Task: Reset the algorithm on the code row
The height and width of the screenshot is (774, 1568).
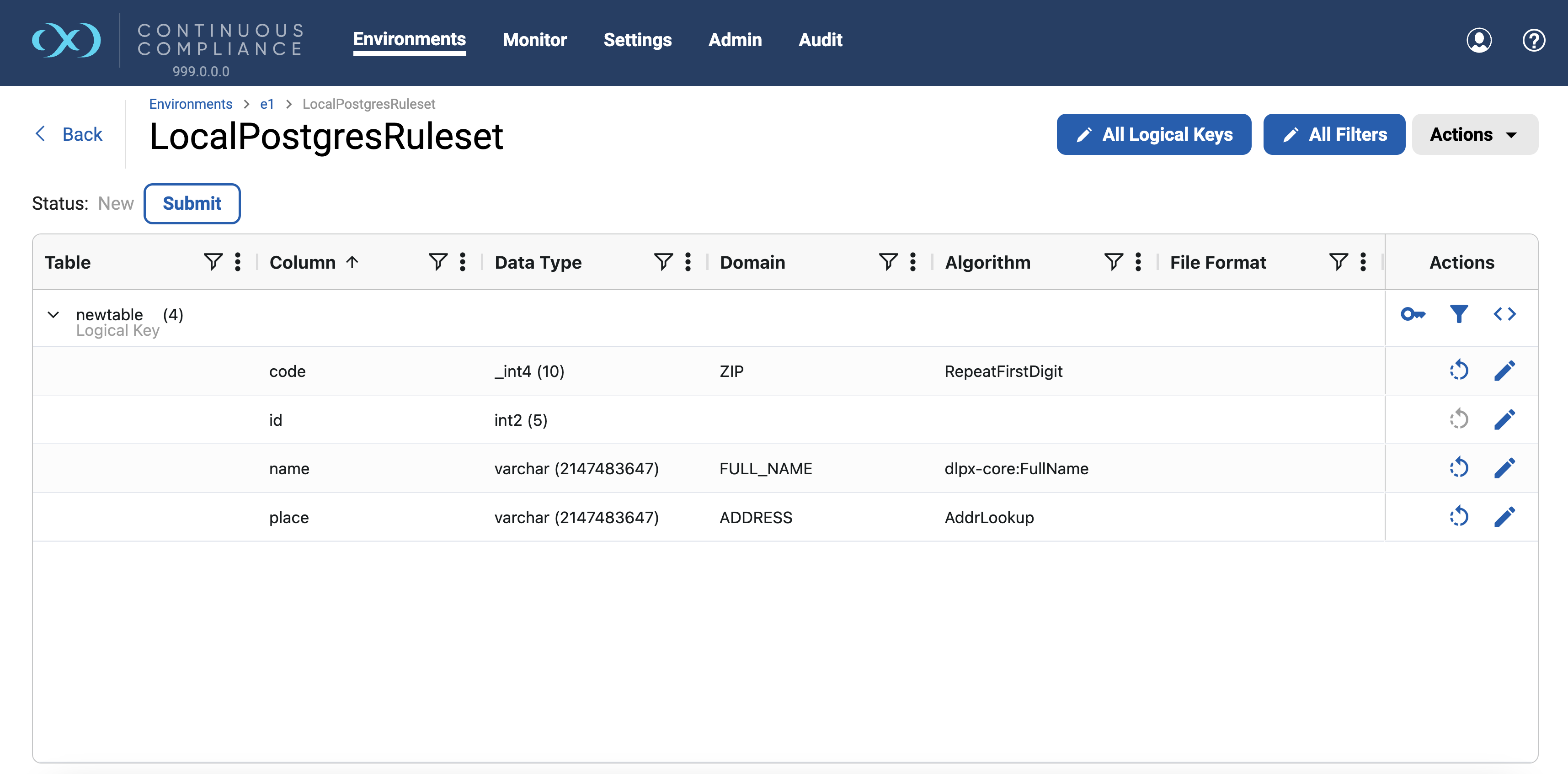Action: pyautogui.click(x=1459, y=370)
